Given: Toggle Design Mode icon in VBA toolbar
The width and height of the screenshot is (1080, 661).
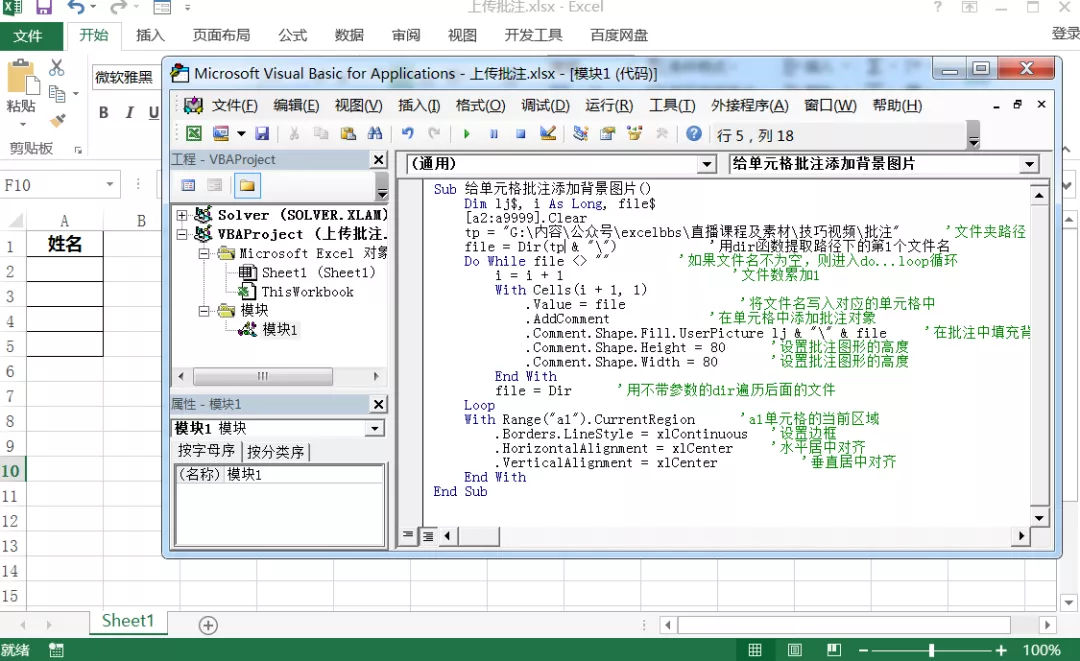Looking at the screenshot, I should [x=548, y=134].
